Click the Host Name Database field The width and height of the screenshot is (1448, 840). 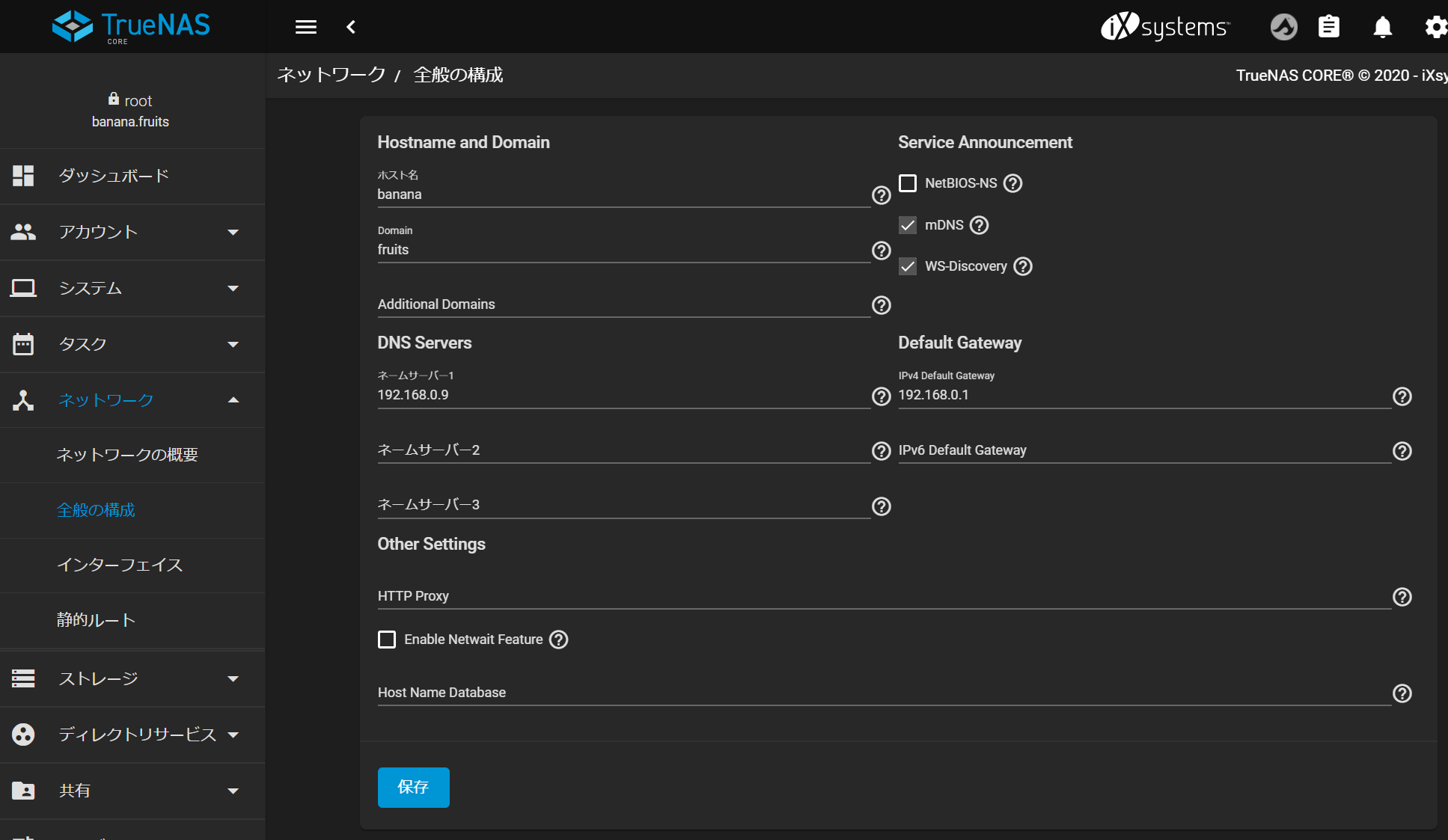point(884,693)
